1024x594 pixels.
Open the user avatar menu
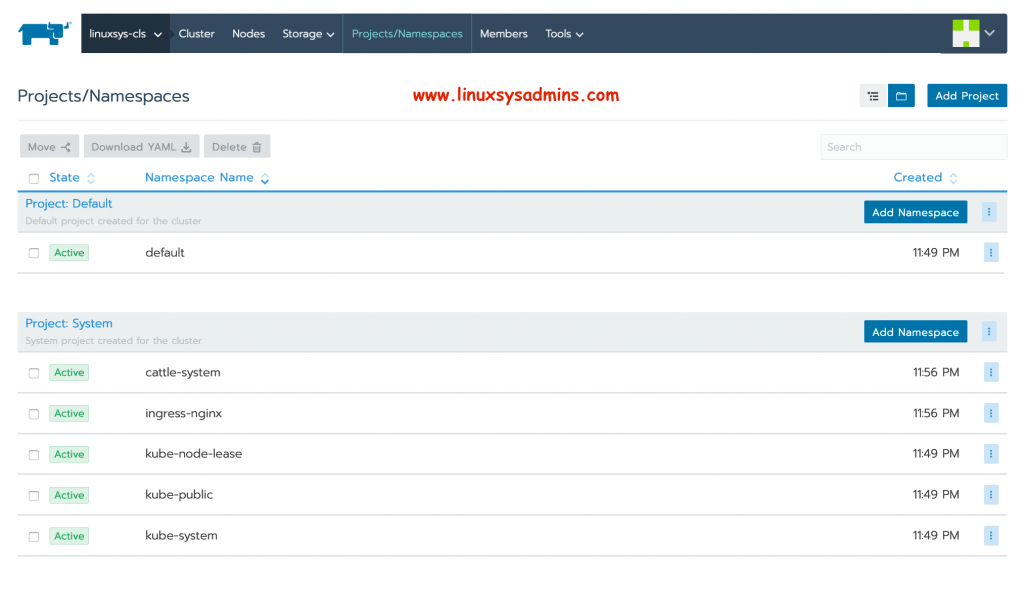click(x=965, y=33)
